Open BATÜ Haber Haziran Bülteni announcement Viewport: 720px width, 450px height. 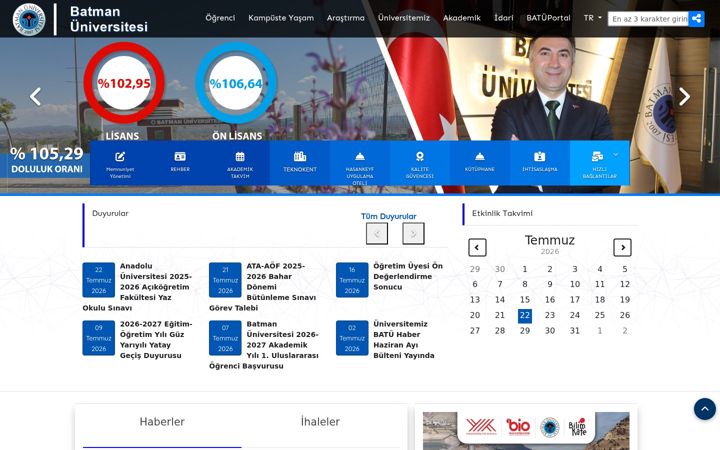[404, 340]
